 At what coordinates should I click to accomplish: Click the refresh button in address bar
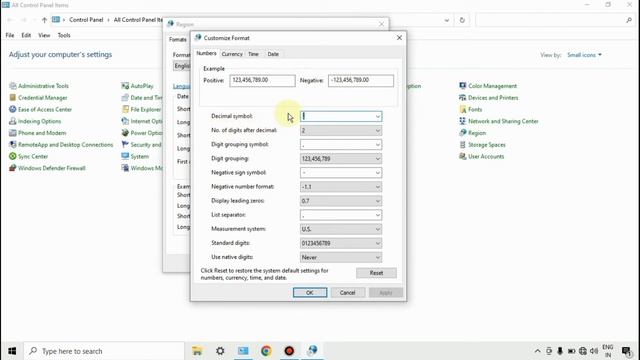[x=462, y=20]
